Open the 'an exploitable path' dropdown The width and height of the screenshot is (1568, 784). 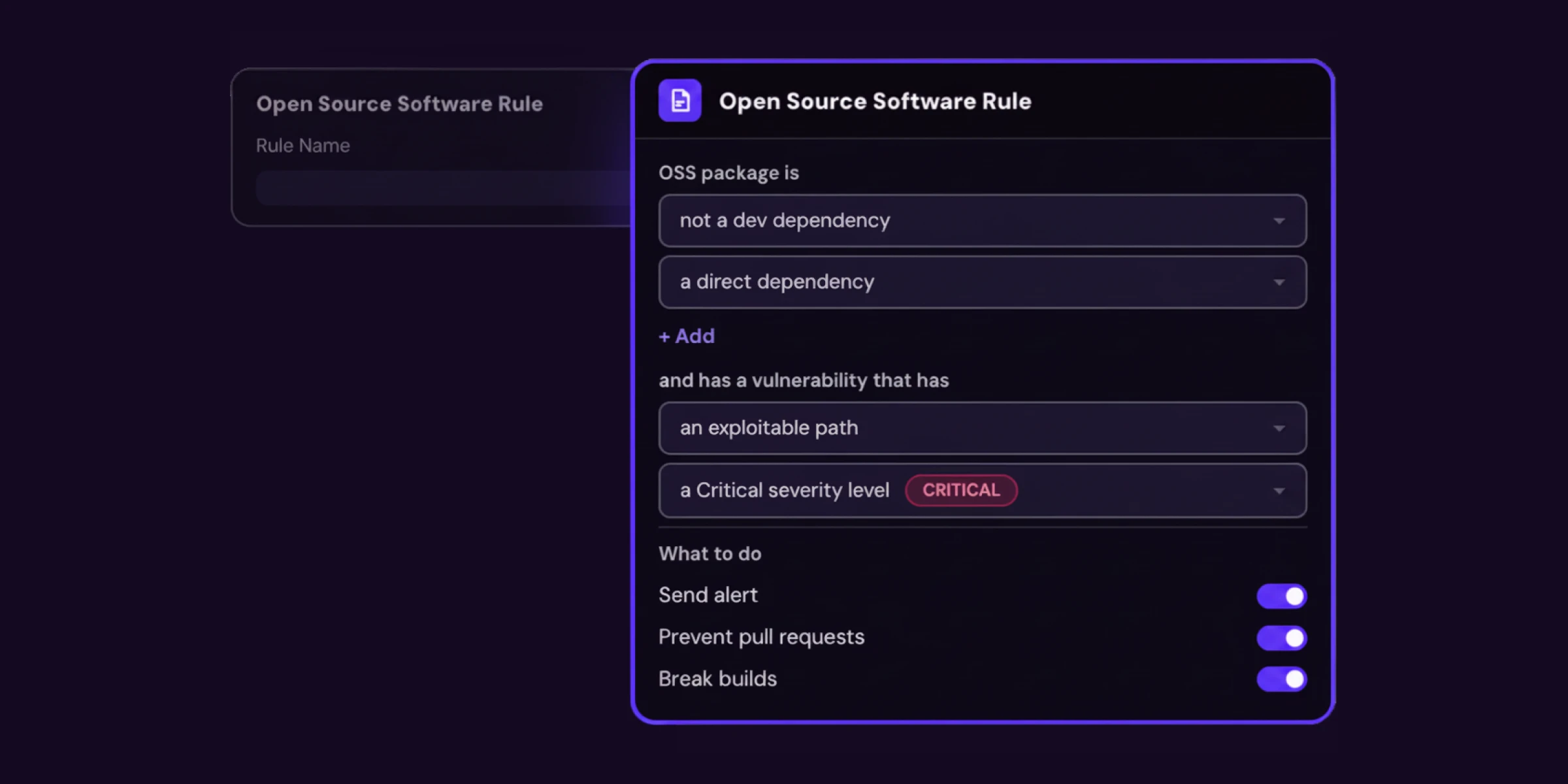(x=983, y=428)
